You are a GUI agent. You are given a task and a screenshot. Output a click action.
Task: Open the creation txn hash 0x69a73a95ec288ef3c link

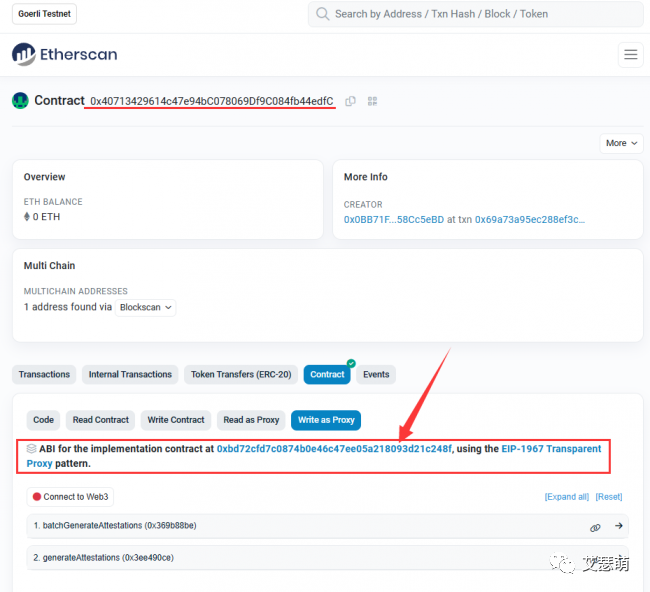coord(530,219)
